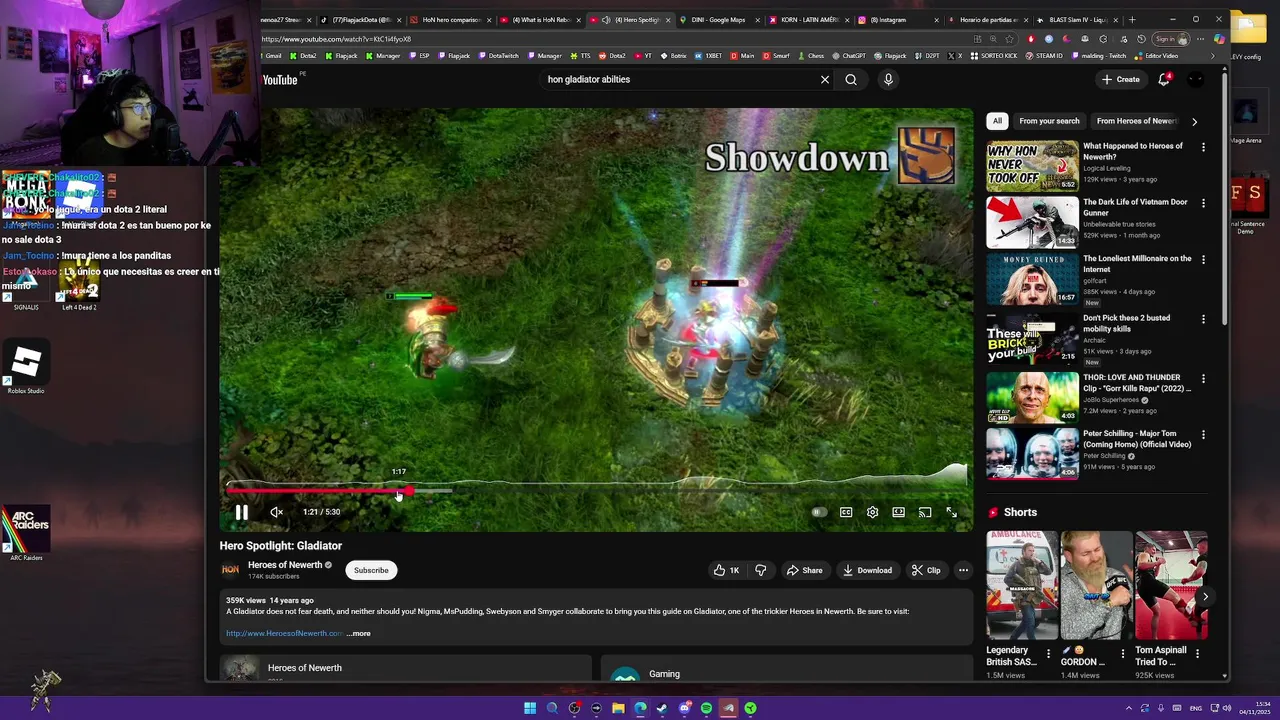Screen dimensions: 1280x720
Task: Dislike the Hero Spotlight video
Action: [761, 570]
